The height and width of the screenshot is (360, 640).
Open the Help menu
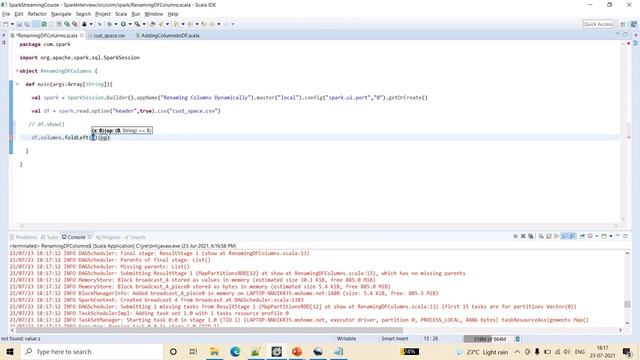173,14
